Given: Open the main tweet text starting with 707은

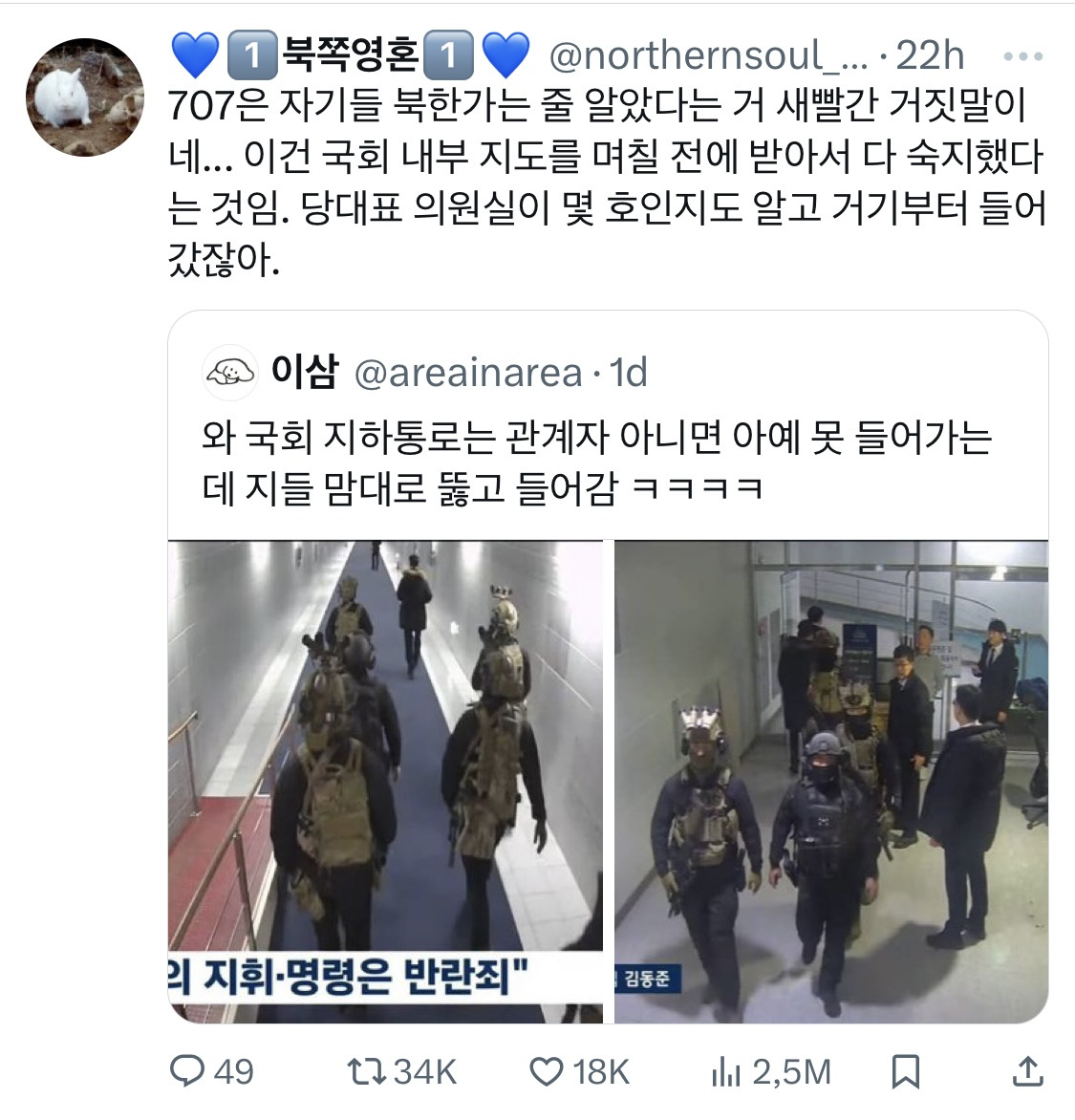Looking at the screenshot, I should coord(607,183).
